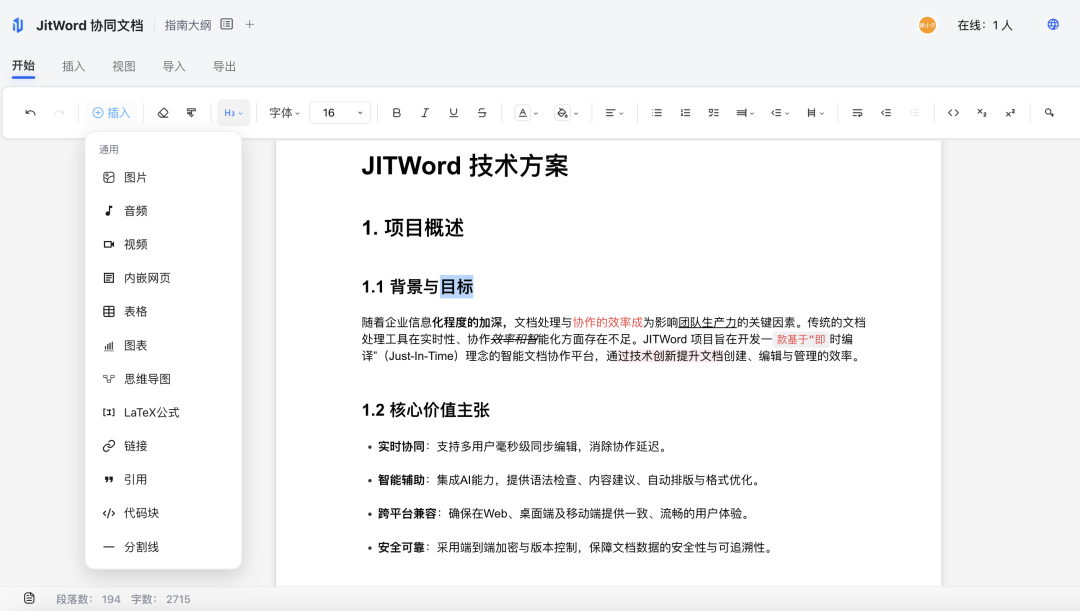Open the search tool in the toolbar
This screenshot has width=1080, height=611.
[1047, 112]
